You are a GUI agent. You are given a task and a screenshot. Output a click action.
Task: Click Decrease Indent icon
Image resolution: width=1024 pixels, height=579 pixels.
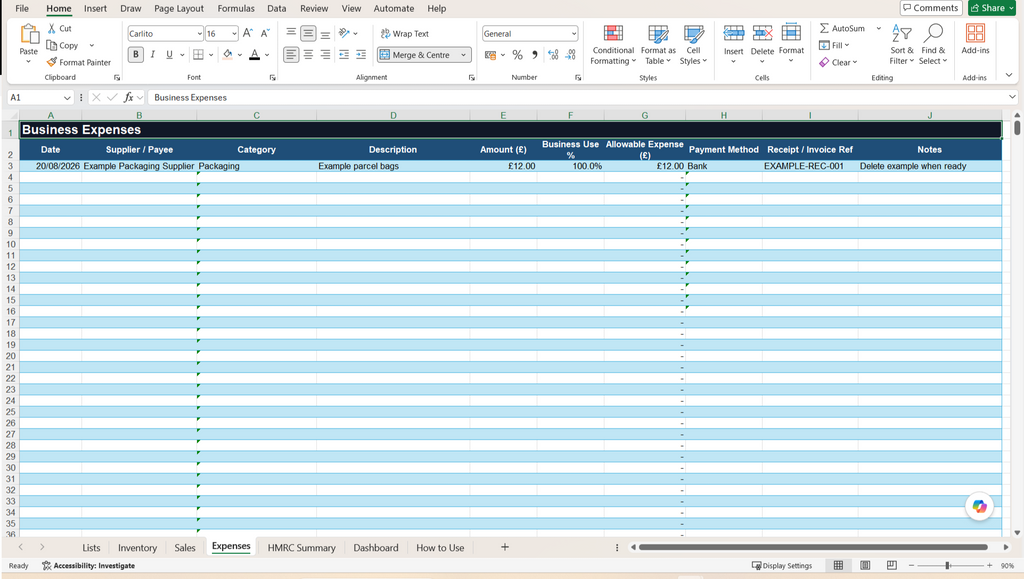pos(344,55)
